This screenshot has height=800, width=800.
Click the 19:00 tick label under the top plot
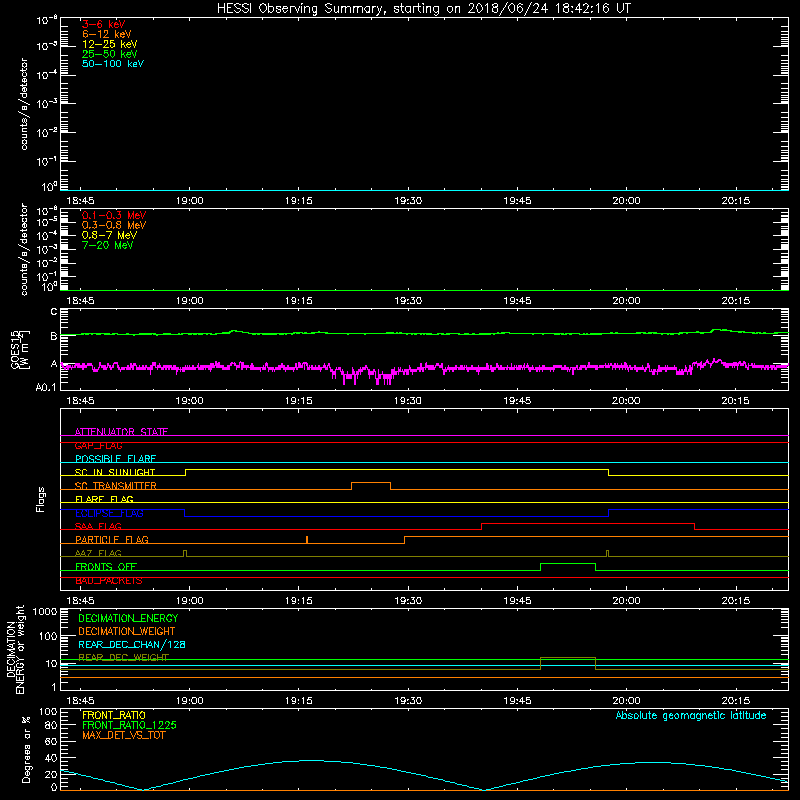pos(190,201)
